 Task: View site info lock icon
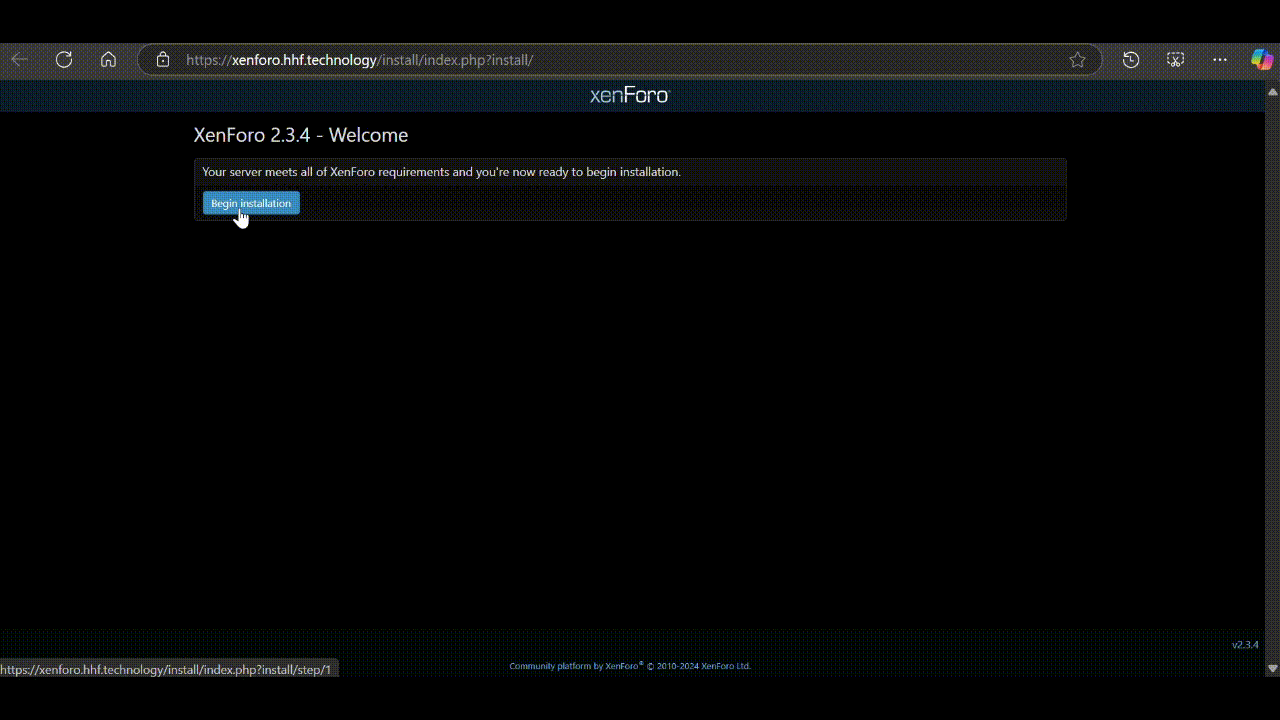click(x=163, y=60)
